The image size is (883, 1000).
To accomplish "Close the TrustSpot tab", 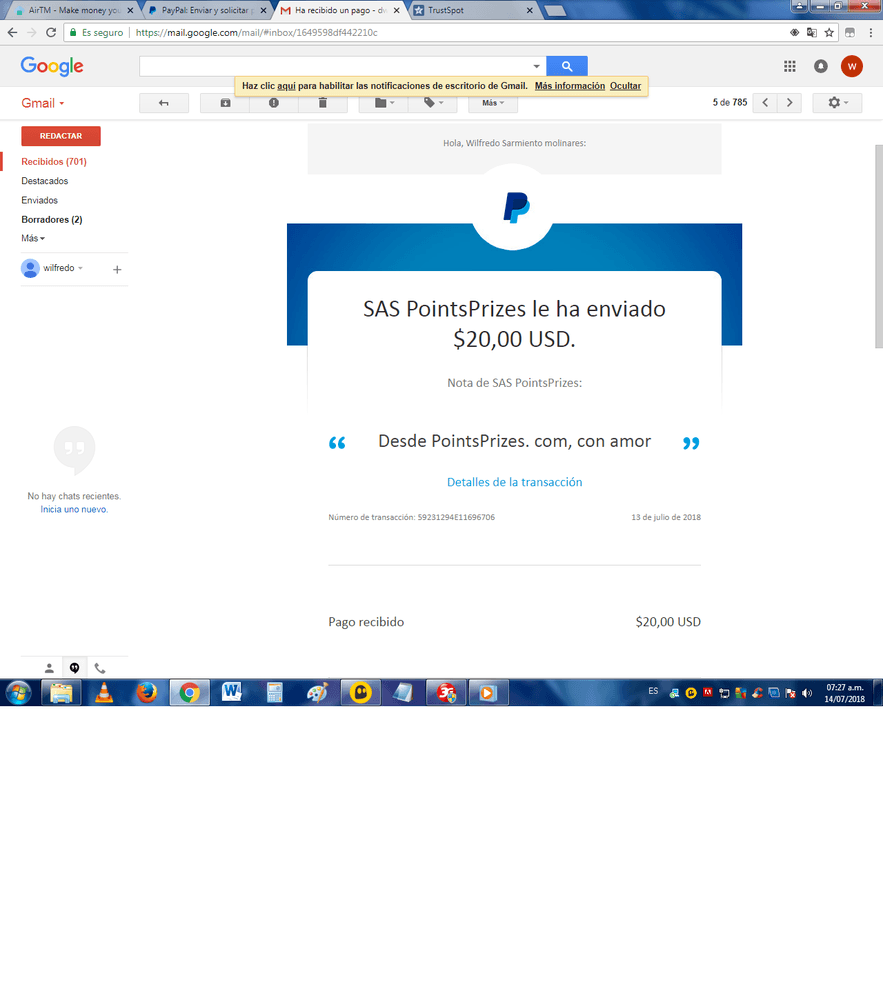I will click(x=529, y=10).
